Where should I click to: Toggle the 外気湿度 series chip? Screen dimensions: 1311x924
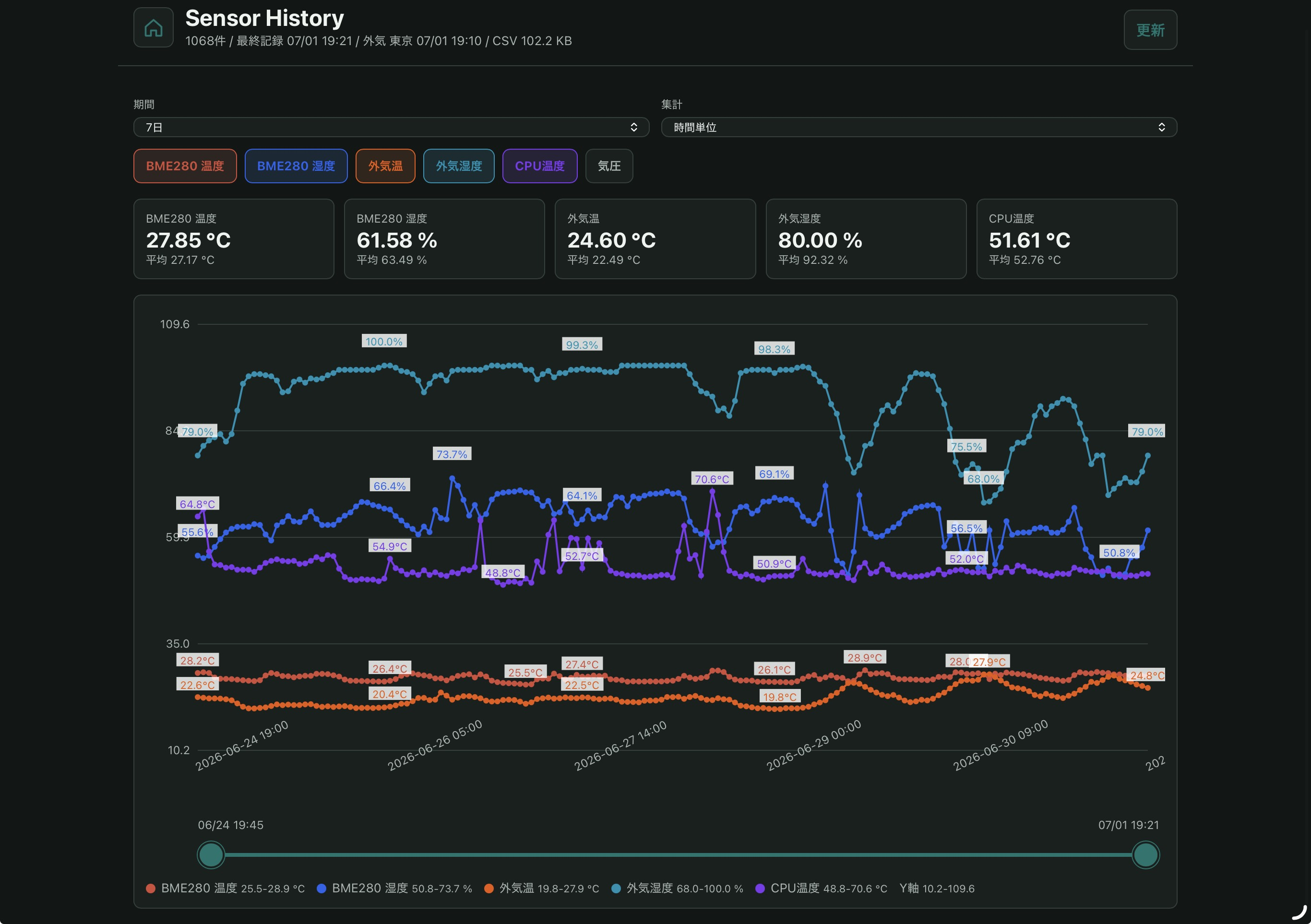[x=458, y=166]
